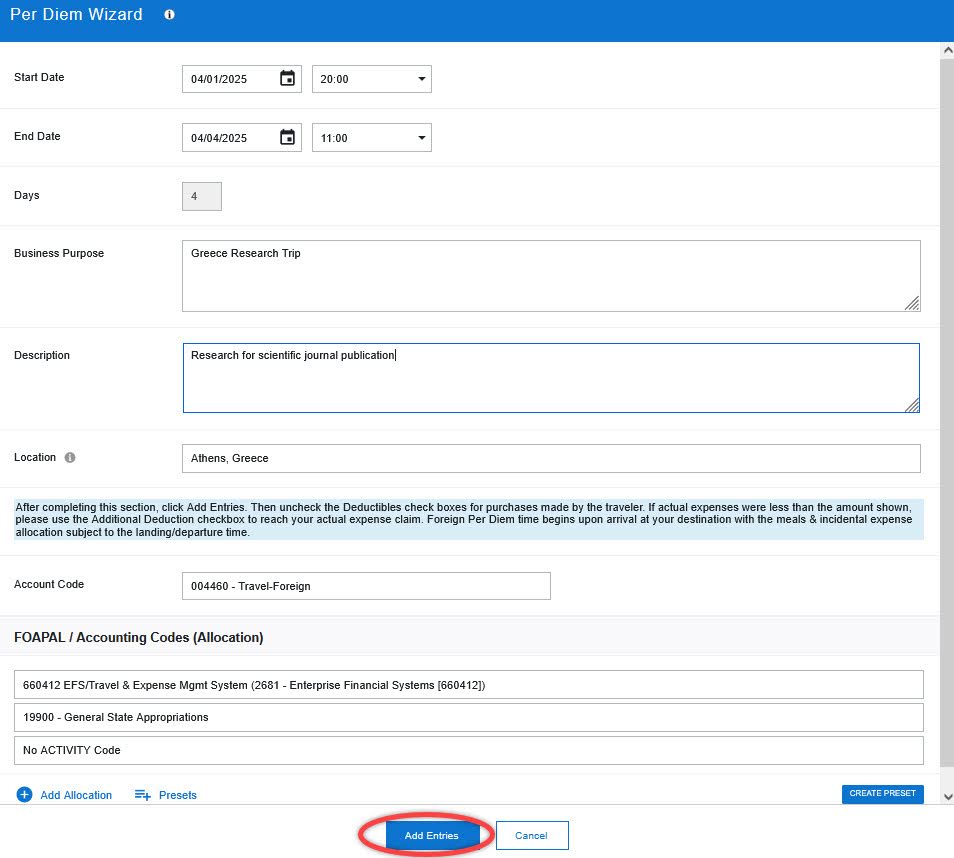954x858 pixels.
Task: Expand the End Date time dropdown showing 11:00
Action: click(x=372, y=138)
